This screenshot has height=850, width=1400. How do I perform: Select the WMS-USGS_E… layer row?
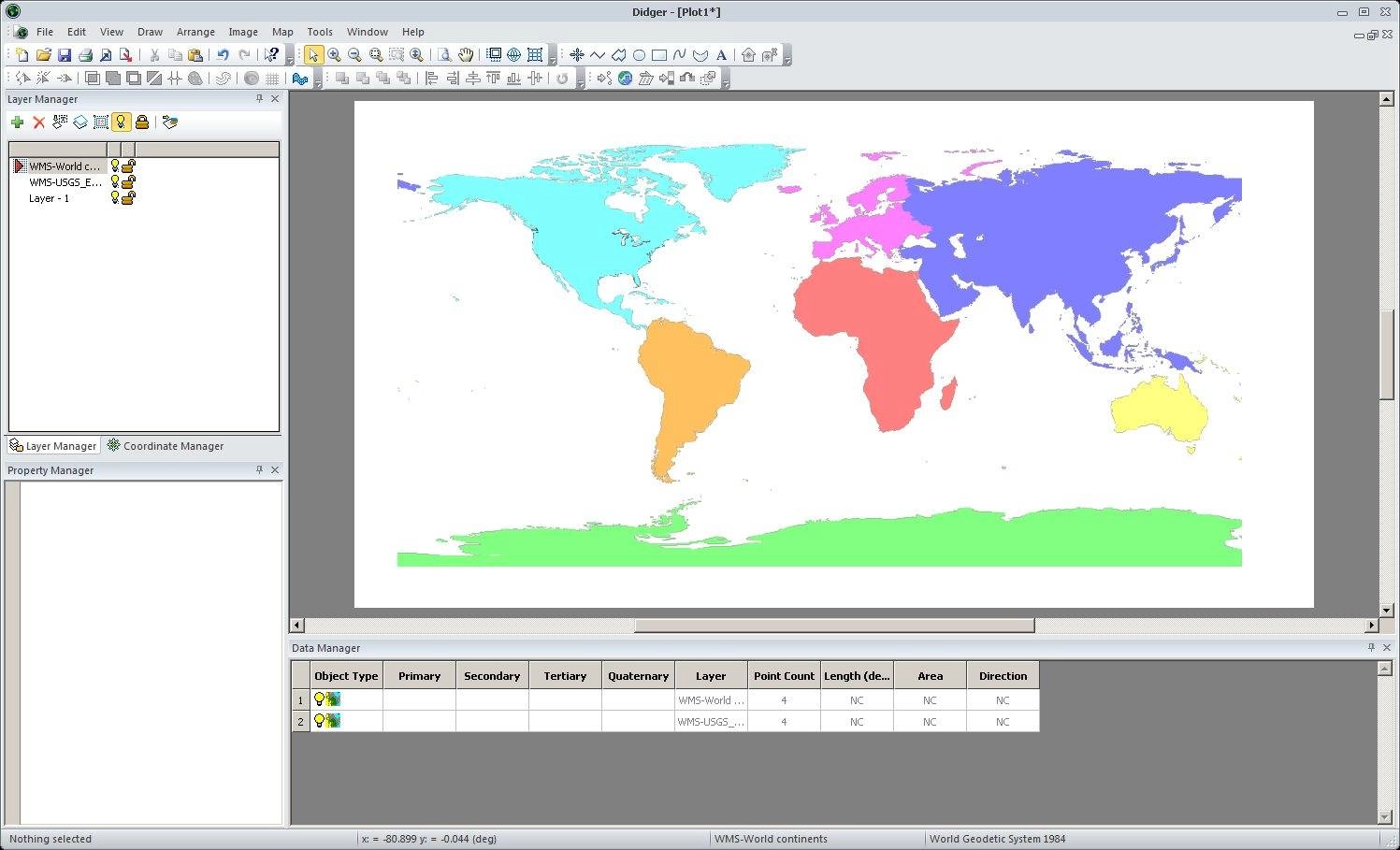tap(65, 182)
